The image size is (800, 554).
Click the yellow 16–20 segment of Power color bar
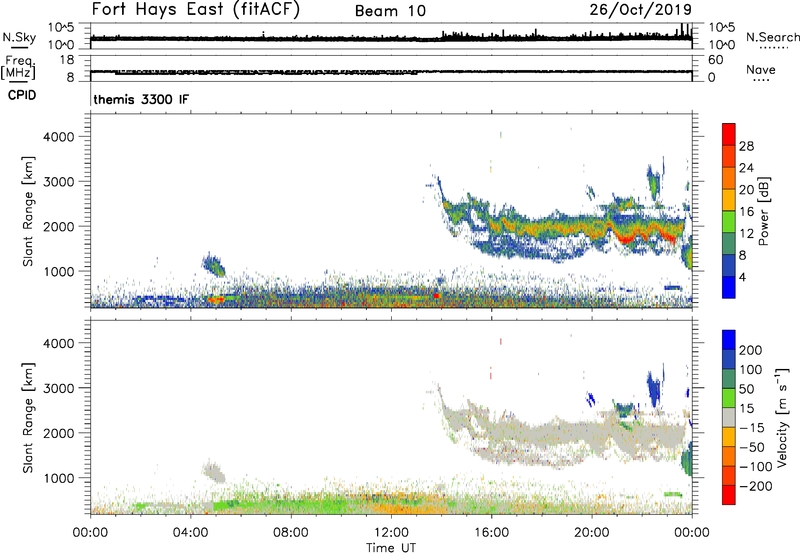click(729, 199)
